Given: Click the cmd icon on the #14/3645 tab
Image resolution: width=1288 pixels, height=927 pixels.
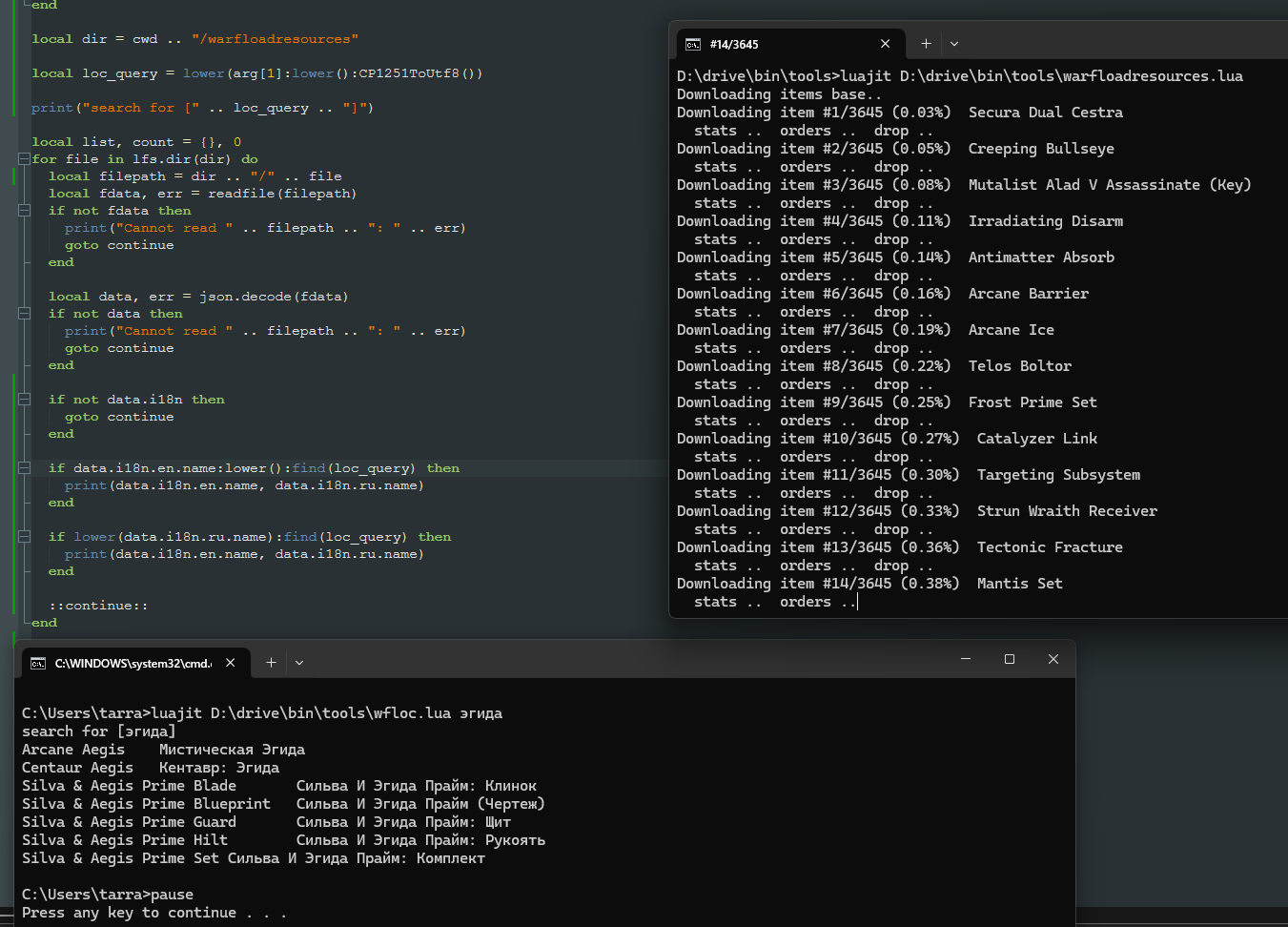Looking at the screenshot, I should [x=693, y=45].
